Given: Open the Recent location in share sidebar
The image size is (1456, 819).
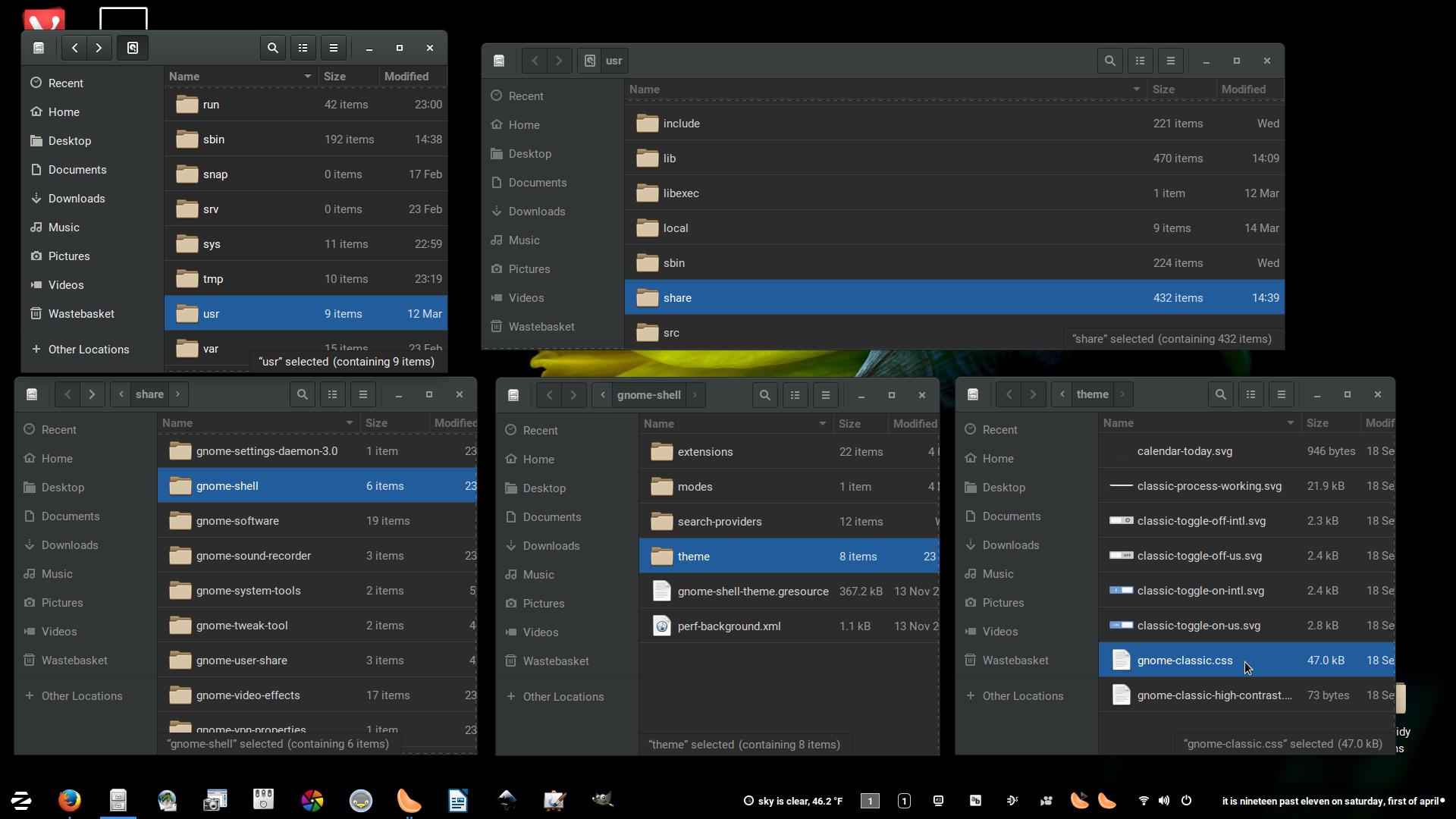Looking at the screenshot, I should click(x=58, y=429).
